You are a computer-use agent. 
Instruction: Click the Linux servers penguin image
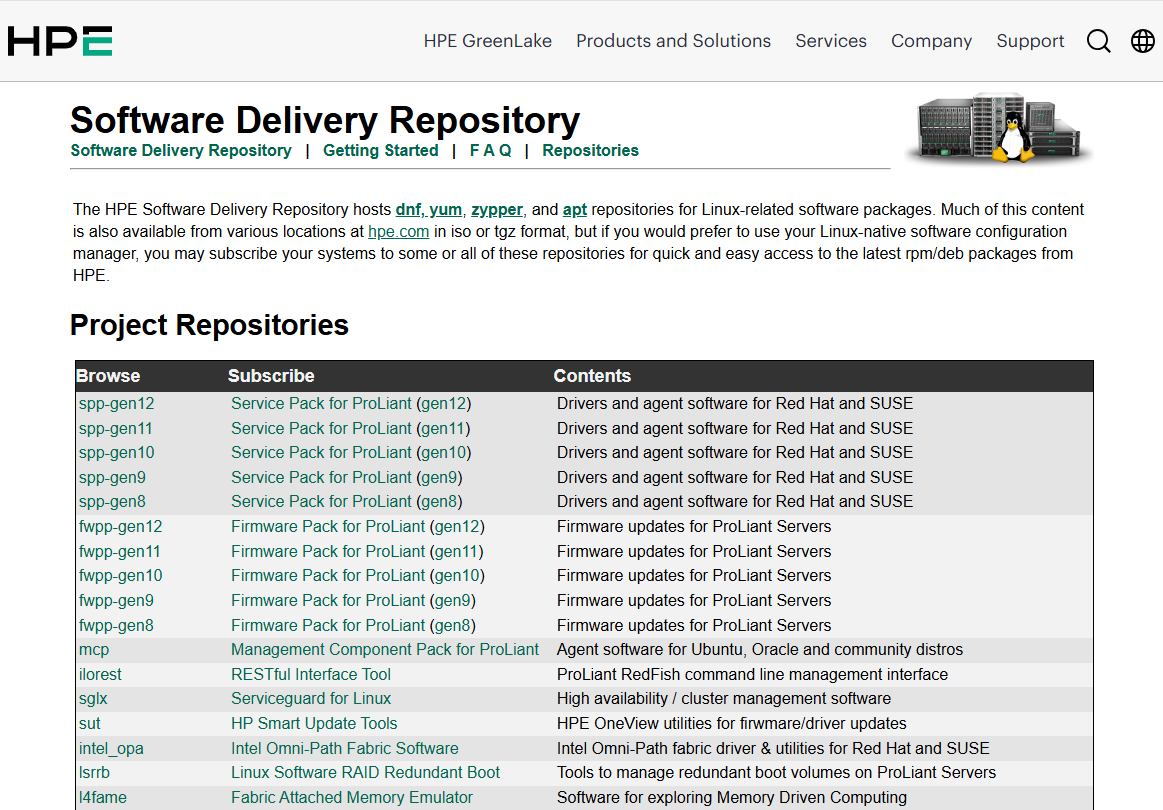(x=998, y=128)
